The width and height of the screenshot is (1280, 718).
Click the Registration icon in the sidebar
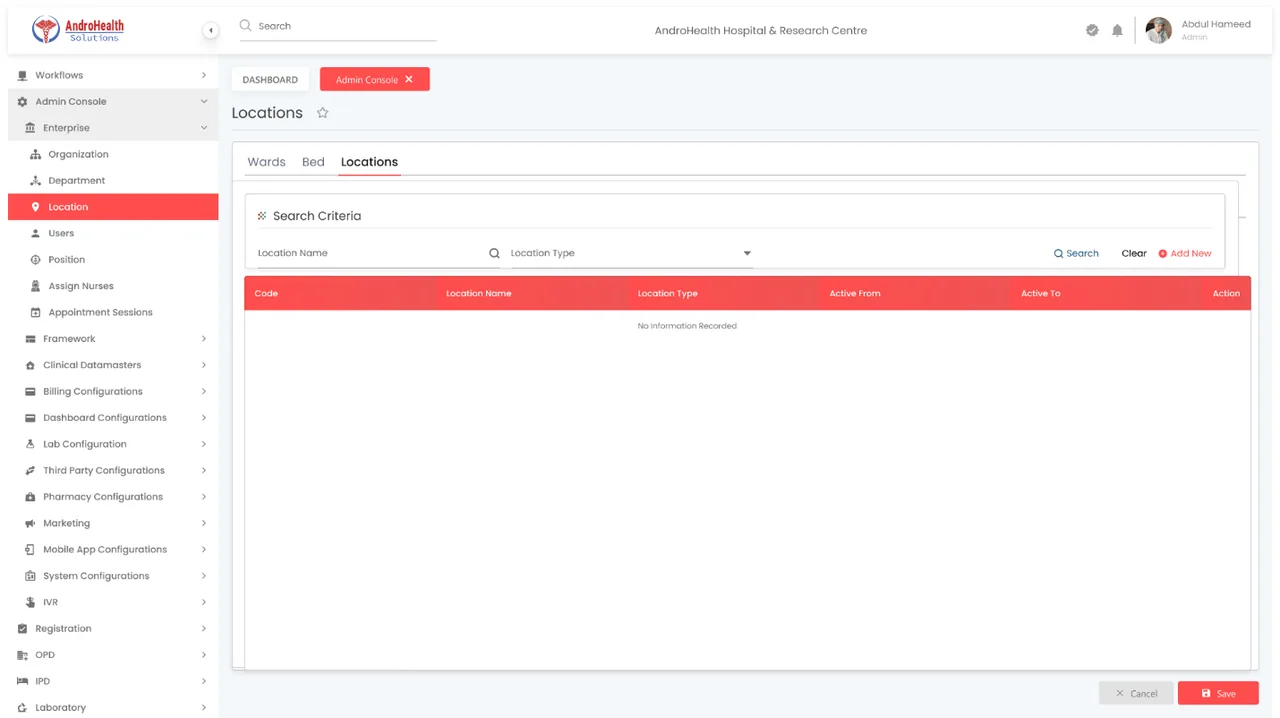(x=23, y=629)
